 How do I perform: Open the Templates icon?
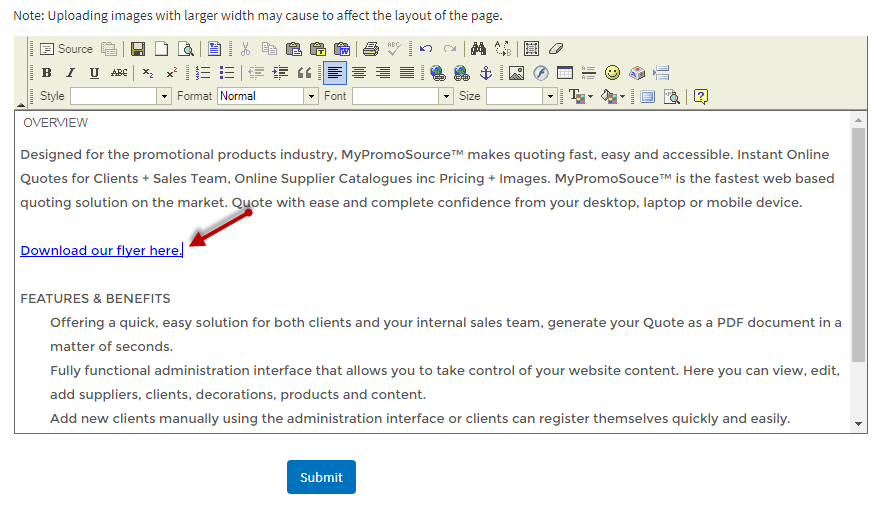(214, 49)
